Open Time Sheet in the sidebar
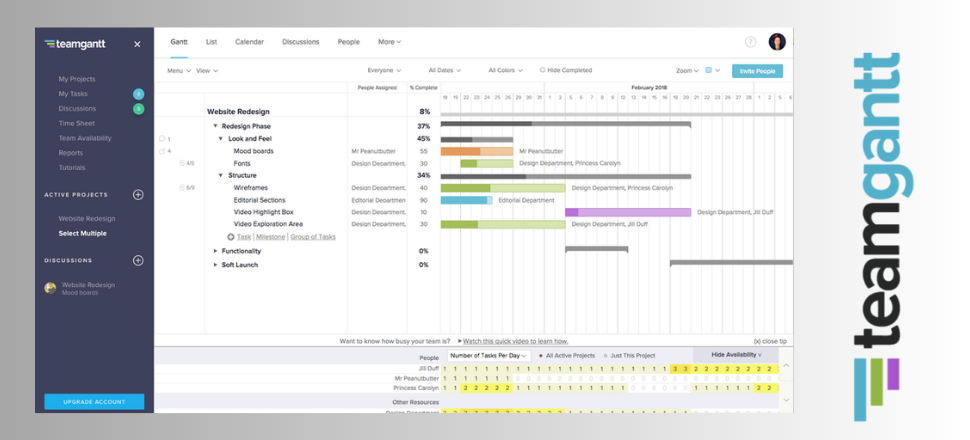 [x=77, y=124]
